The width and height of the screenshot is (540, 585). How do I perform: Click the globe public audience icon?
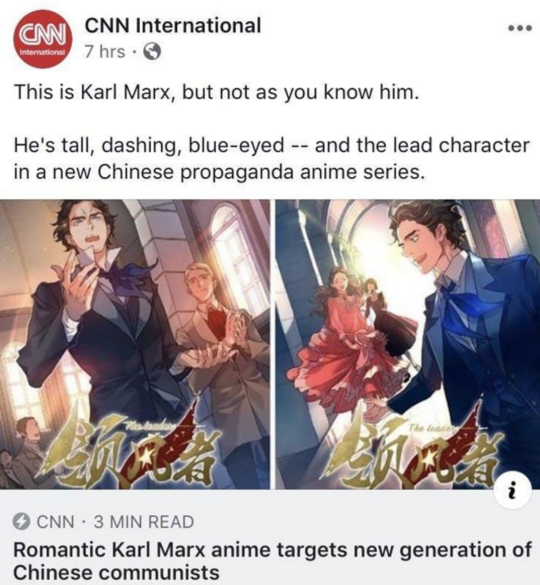152,51
